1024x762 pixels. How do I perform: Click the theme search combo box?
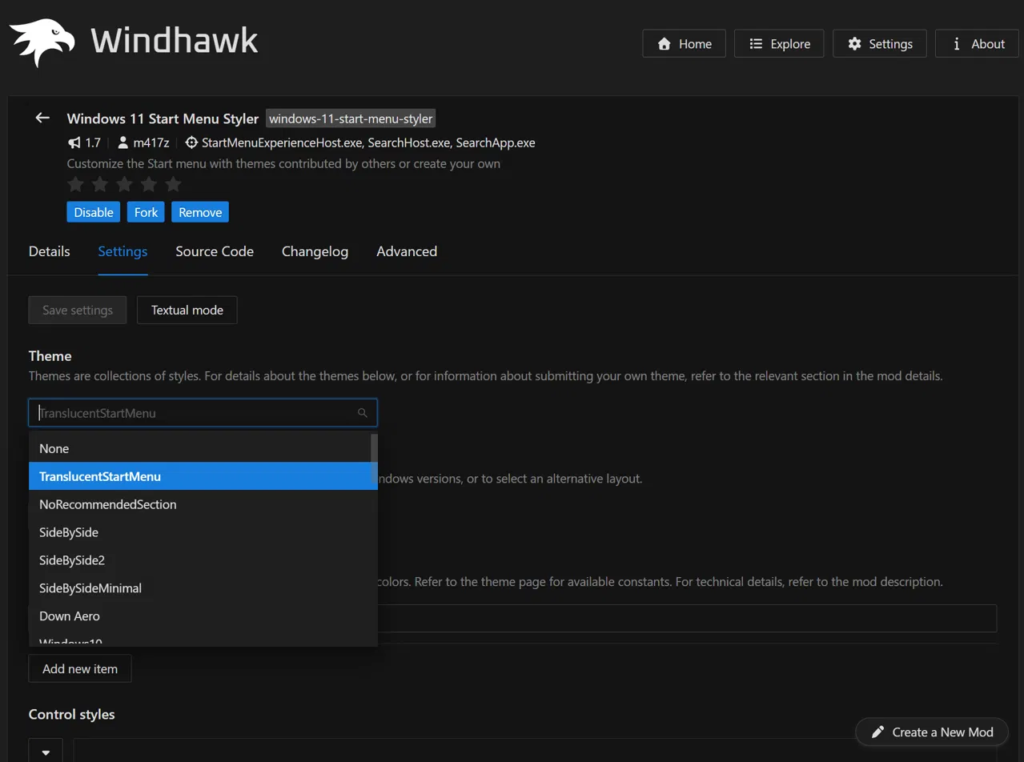[203, 413]
